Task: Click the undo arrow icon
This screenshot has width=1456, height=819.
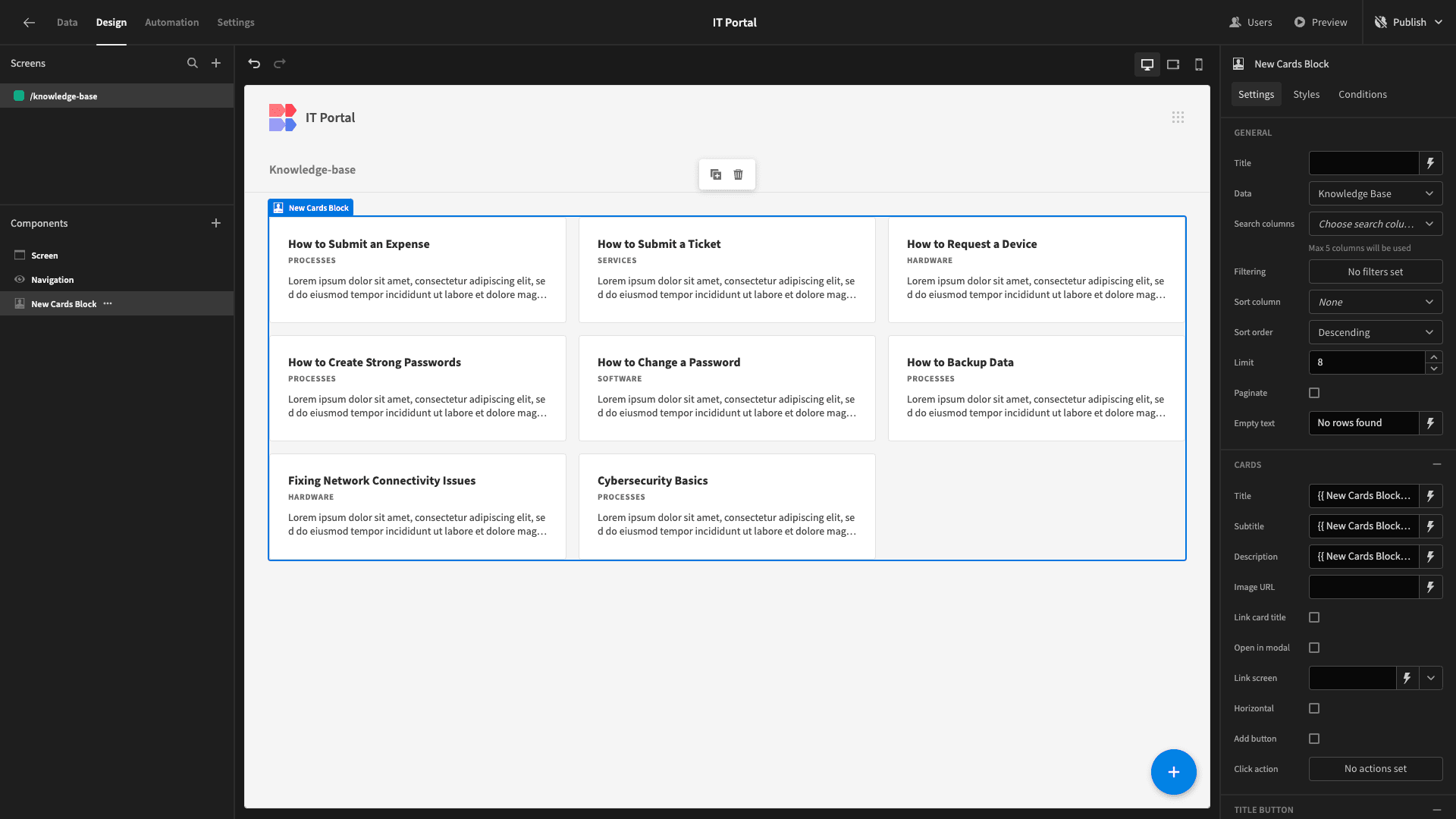Action: [x=254, y=64]
